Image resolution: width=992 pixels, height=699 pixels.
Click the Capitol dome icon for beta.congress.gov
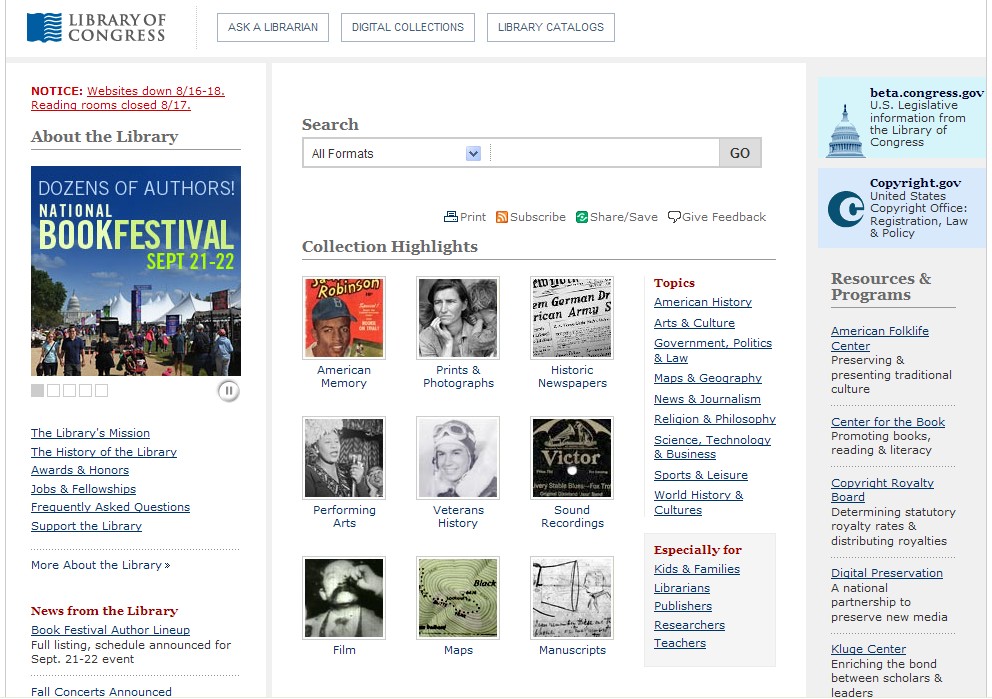845,131
